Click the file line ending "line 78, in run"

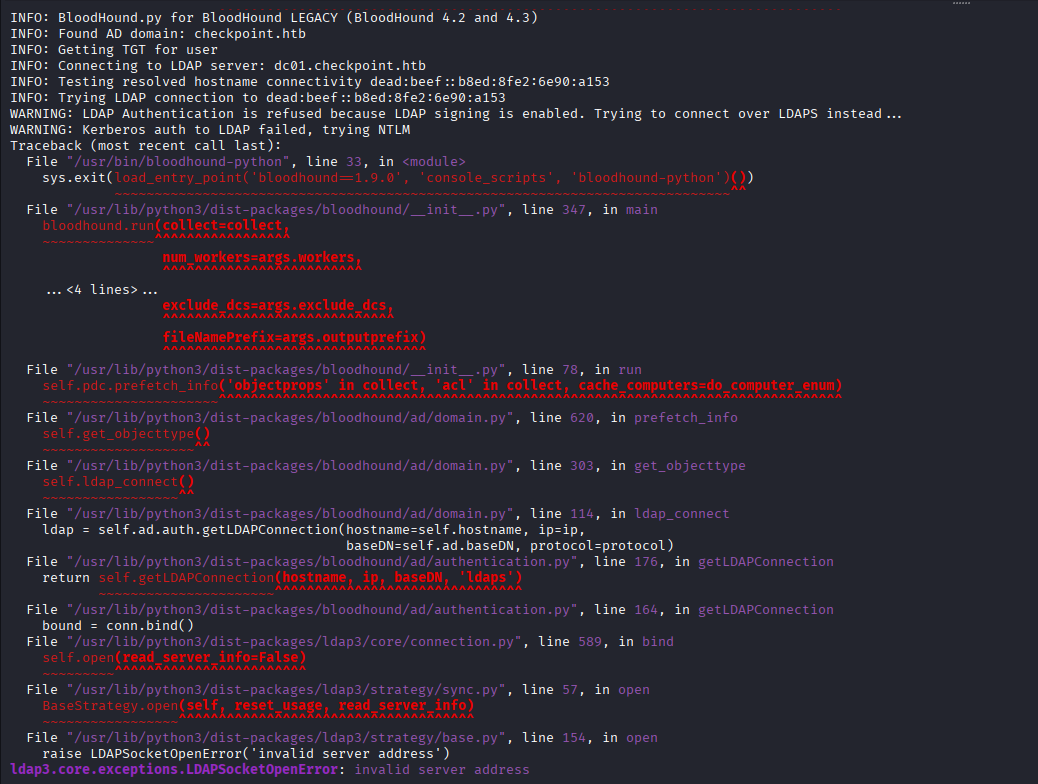pos(334,369)
